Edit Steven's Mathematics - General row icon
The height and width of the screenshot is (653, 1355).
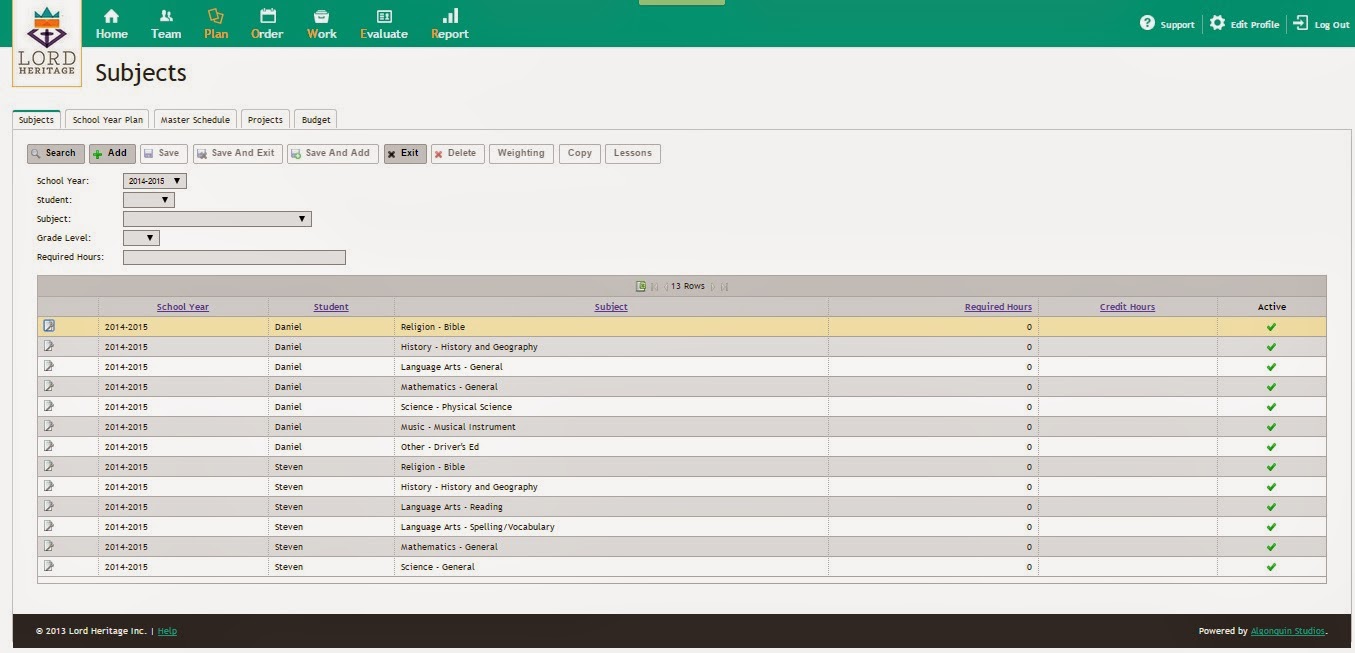click(x=49, y=546)
